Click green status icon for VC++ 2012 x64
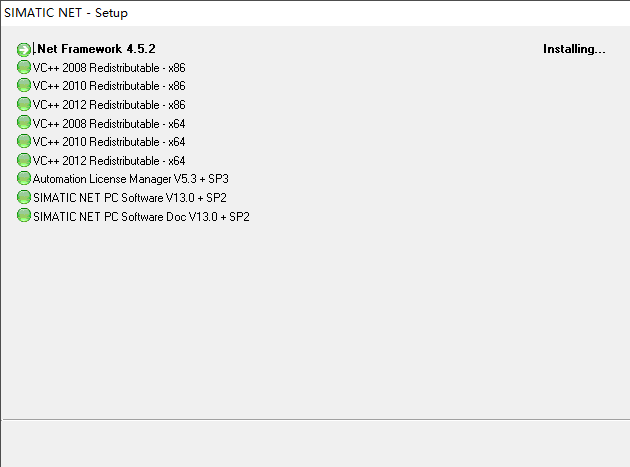630x467 pixels. [x=24, y=160]
